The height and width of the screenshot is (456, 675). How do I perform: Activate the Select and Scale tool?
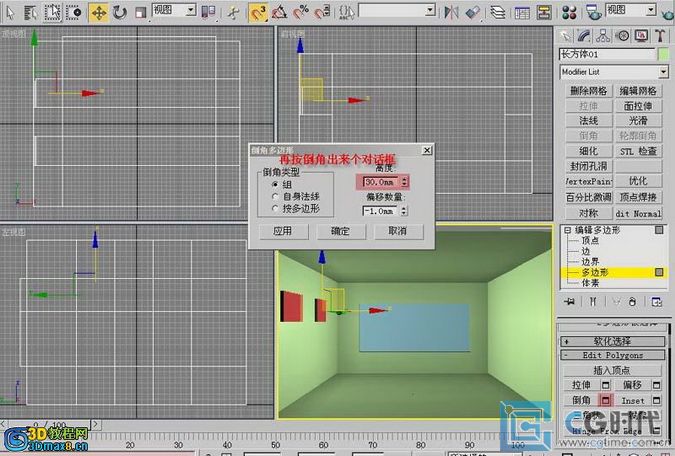pos(140,13)
